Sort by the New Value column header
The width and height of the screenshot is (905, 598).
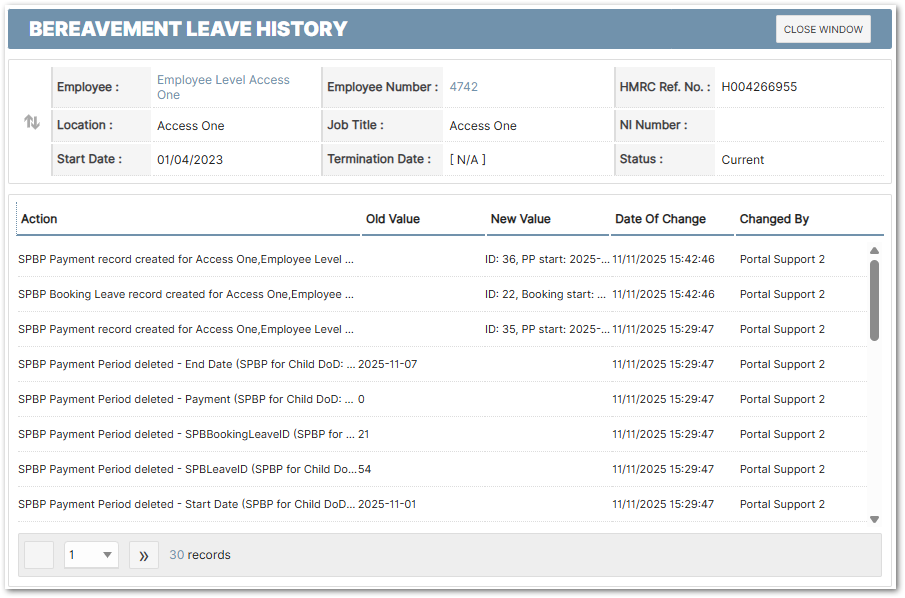pyautogui.click(x=520, y=219)
